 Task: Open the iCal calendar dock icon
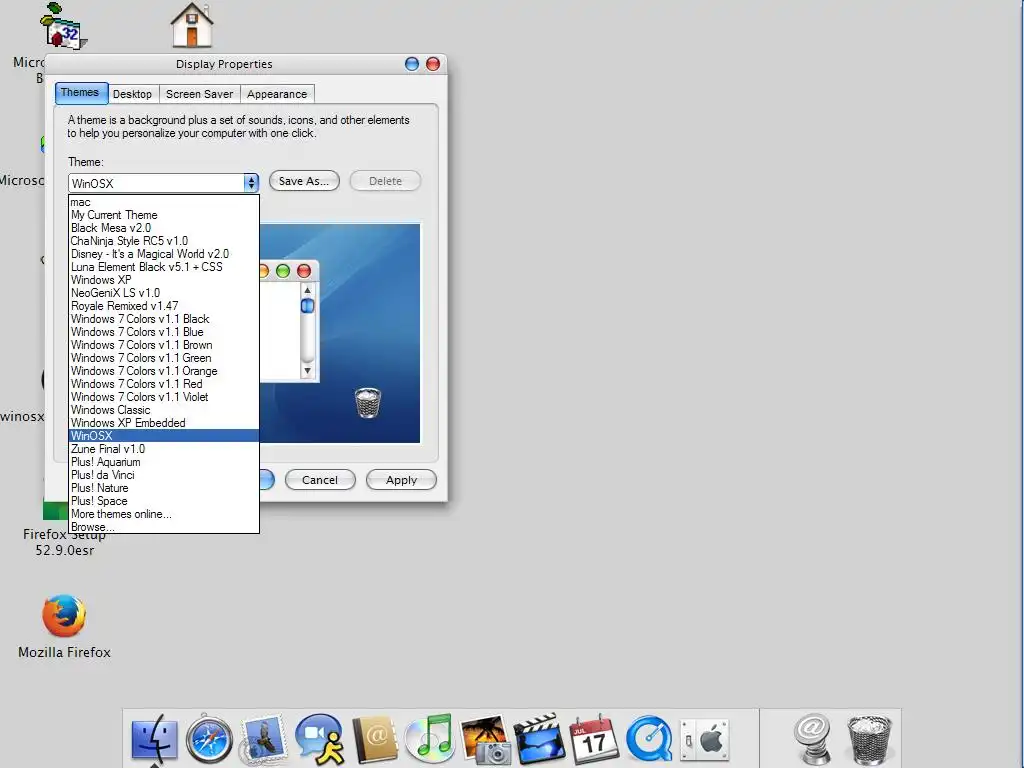pyautogui.click(x=594, y=739)
